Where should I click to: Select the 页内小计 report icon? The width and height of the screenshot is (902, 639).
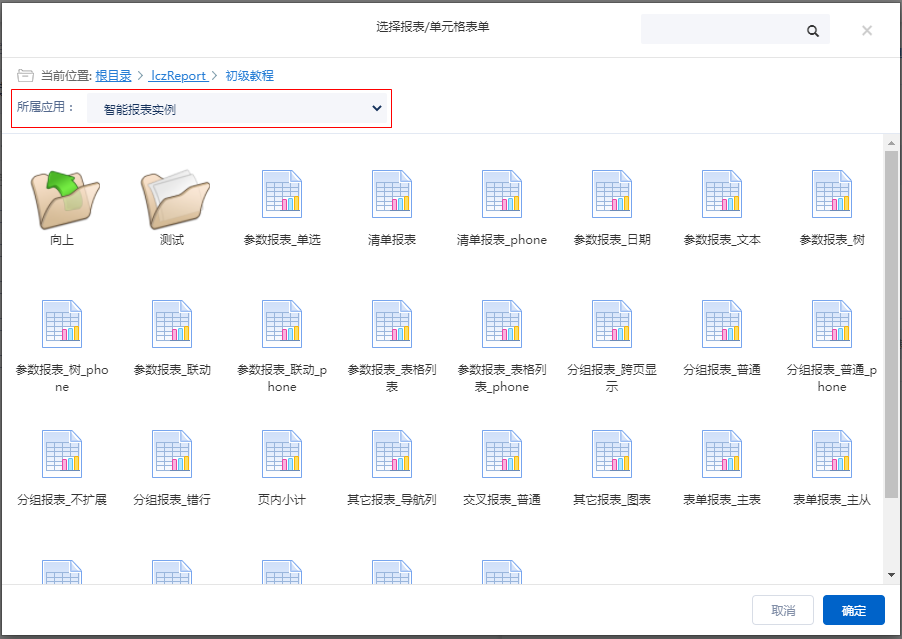(x=282, y=454)
